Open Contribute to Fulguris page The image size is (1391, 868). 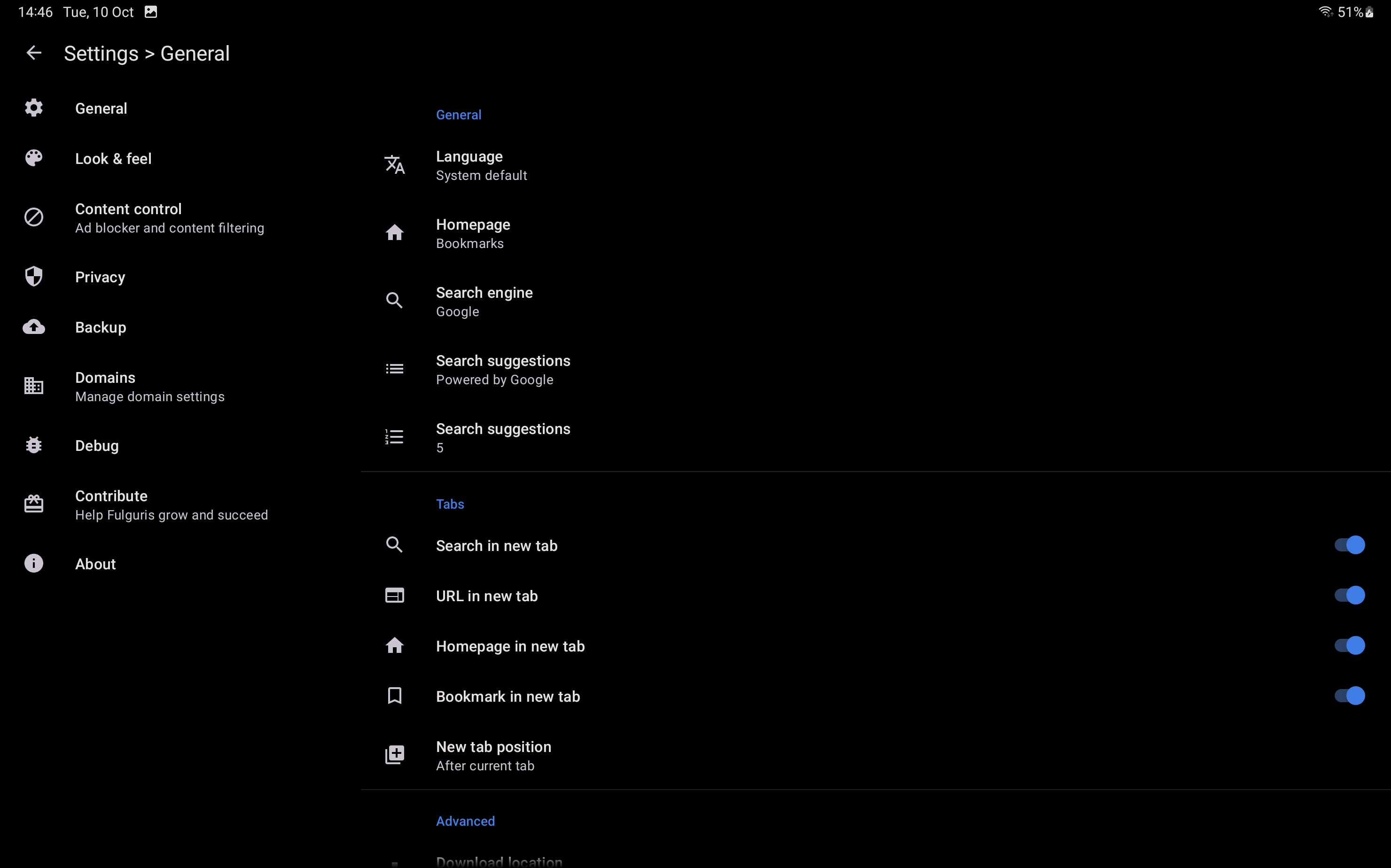(x=180, y=504)
